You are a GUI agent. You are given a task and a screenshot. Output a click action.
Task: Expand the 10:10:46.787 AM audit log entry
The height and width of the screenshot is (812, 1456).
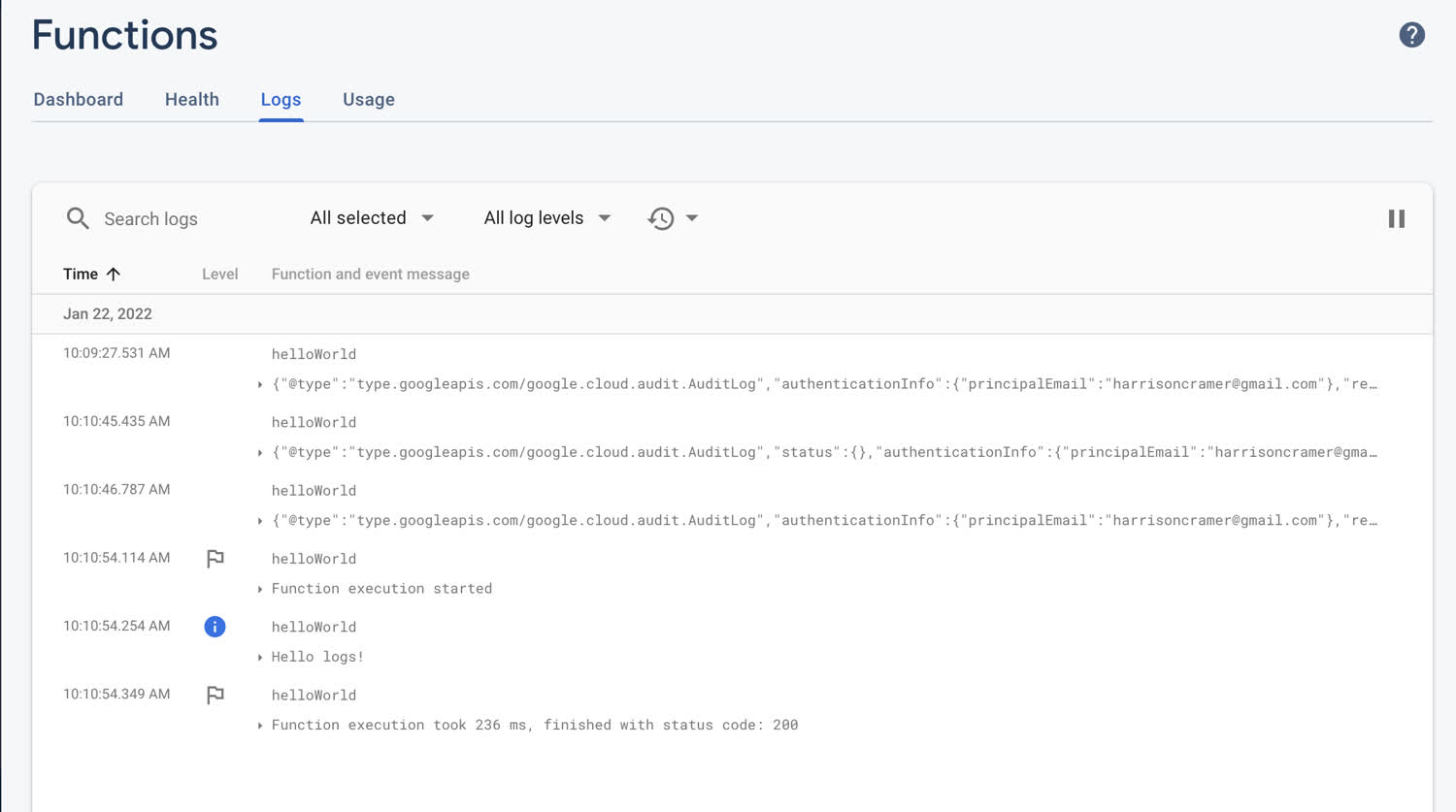(x=260, y=521)
